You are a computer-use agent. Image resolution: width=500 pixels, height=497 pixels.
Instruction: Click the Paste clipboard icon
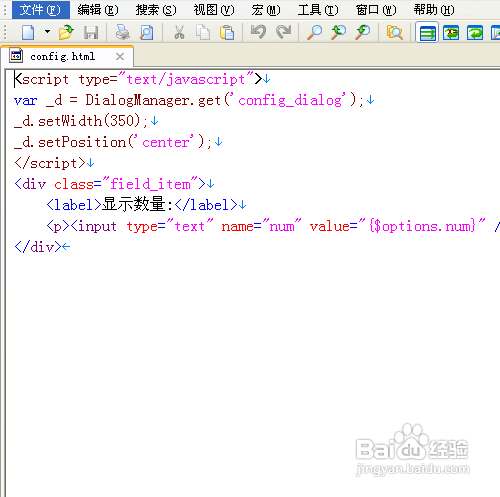click(x=227, y=33)
